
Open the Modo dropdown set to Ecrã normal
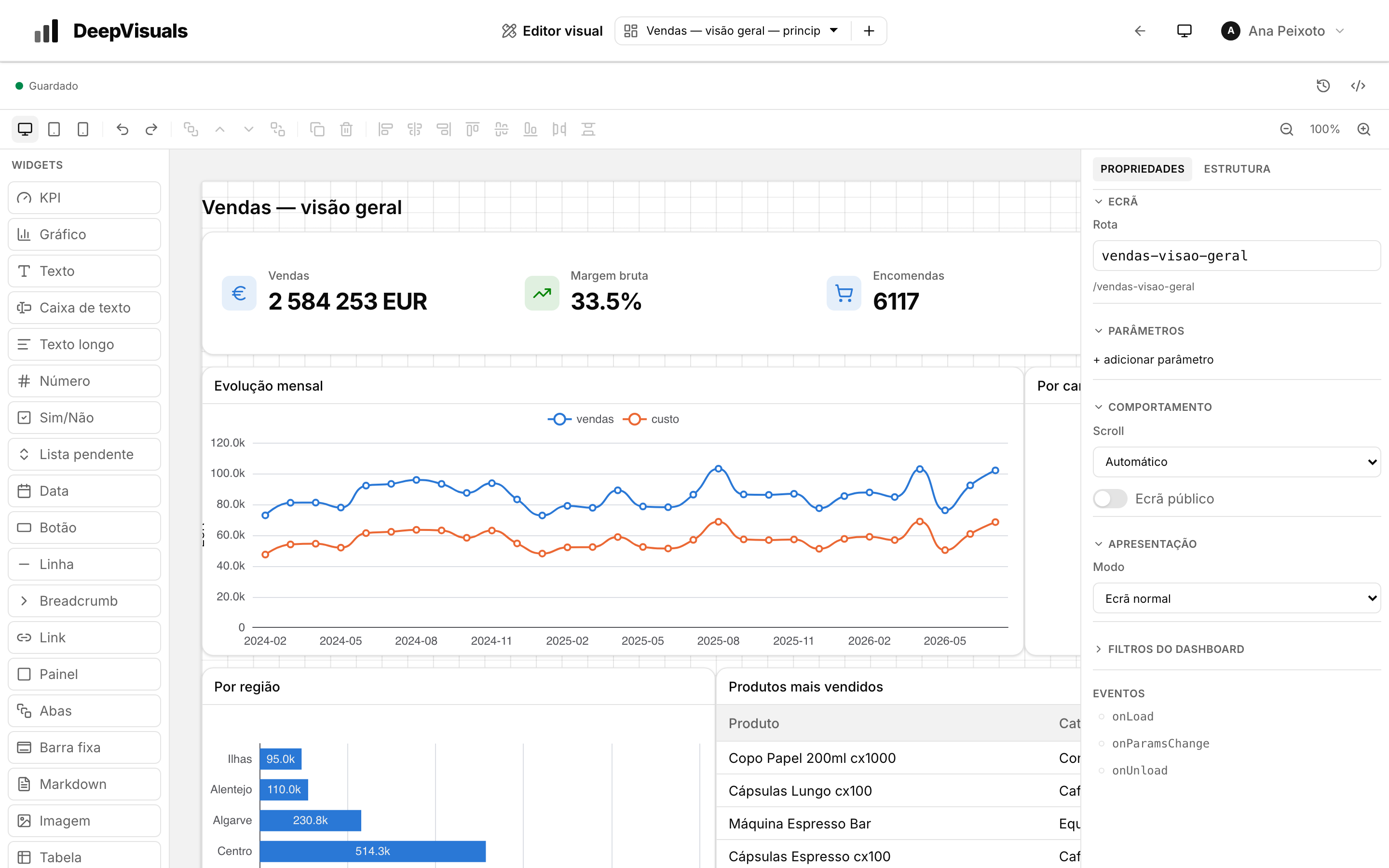(1236, 598)
